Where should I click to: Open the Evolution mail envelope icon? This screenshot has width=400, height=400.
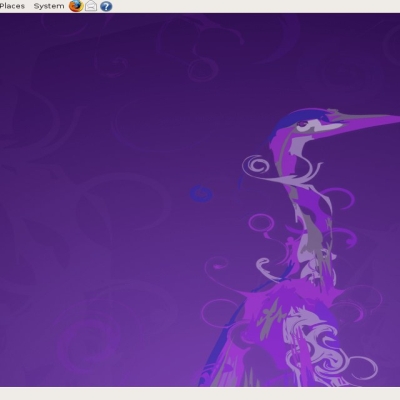pyautogui.click(x=91, y=6)
